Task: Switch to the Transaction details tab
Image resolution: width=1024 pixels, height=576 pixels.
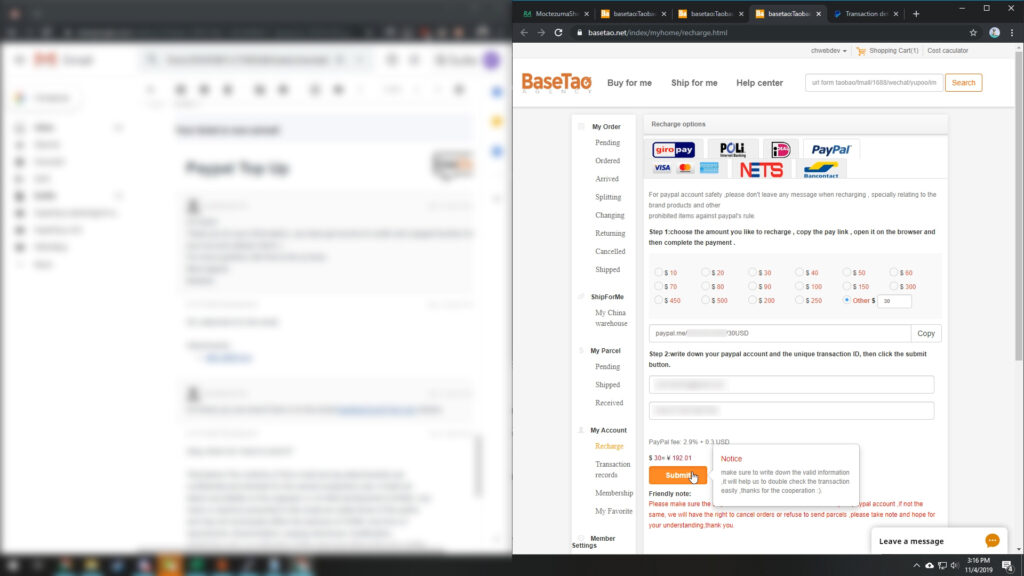Action: 865,14
